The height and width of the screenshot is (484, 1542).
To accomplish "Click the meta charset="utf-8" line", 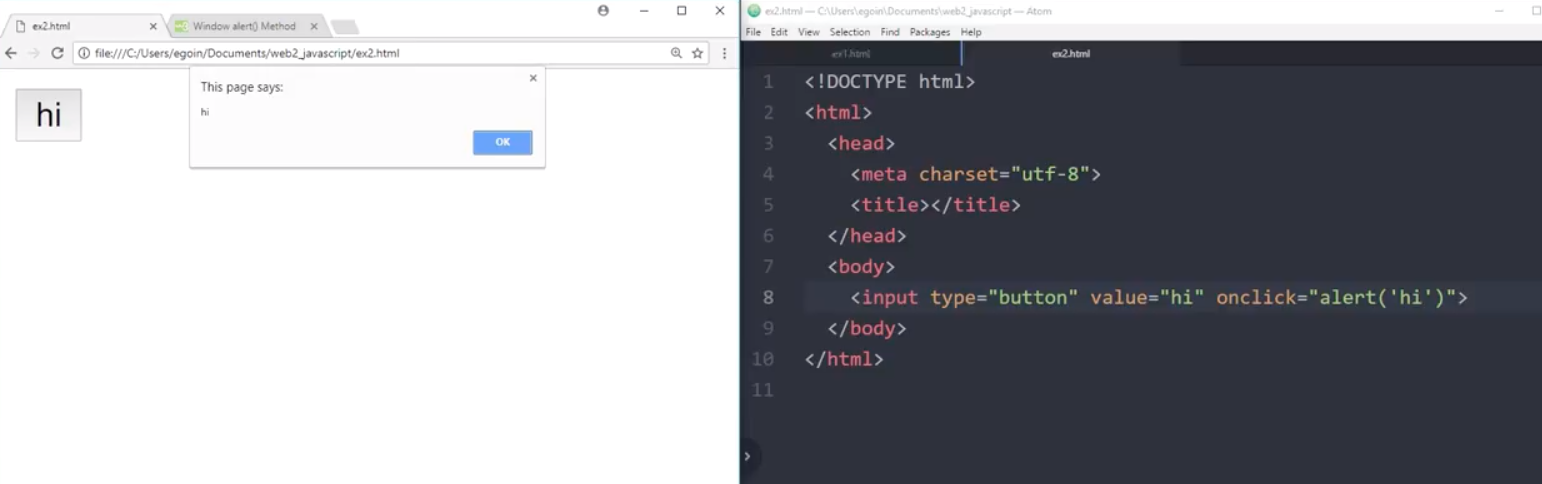I will coord(975,174).
